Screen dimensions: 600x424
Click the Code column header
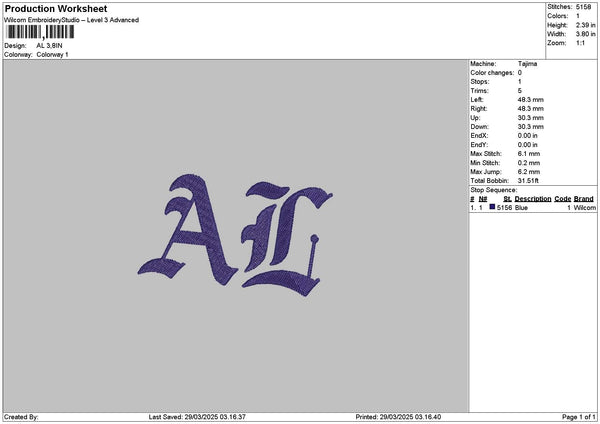pos(562,199)
